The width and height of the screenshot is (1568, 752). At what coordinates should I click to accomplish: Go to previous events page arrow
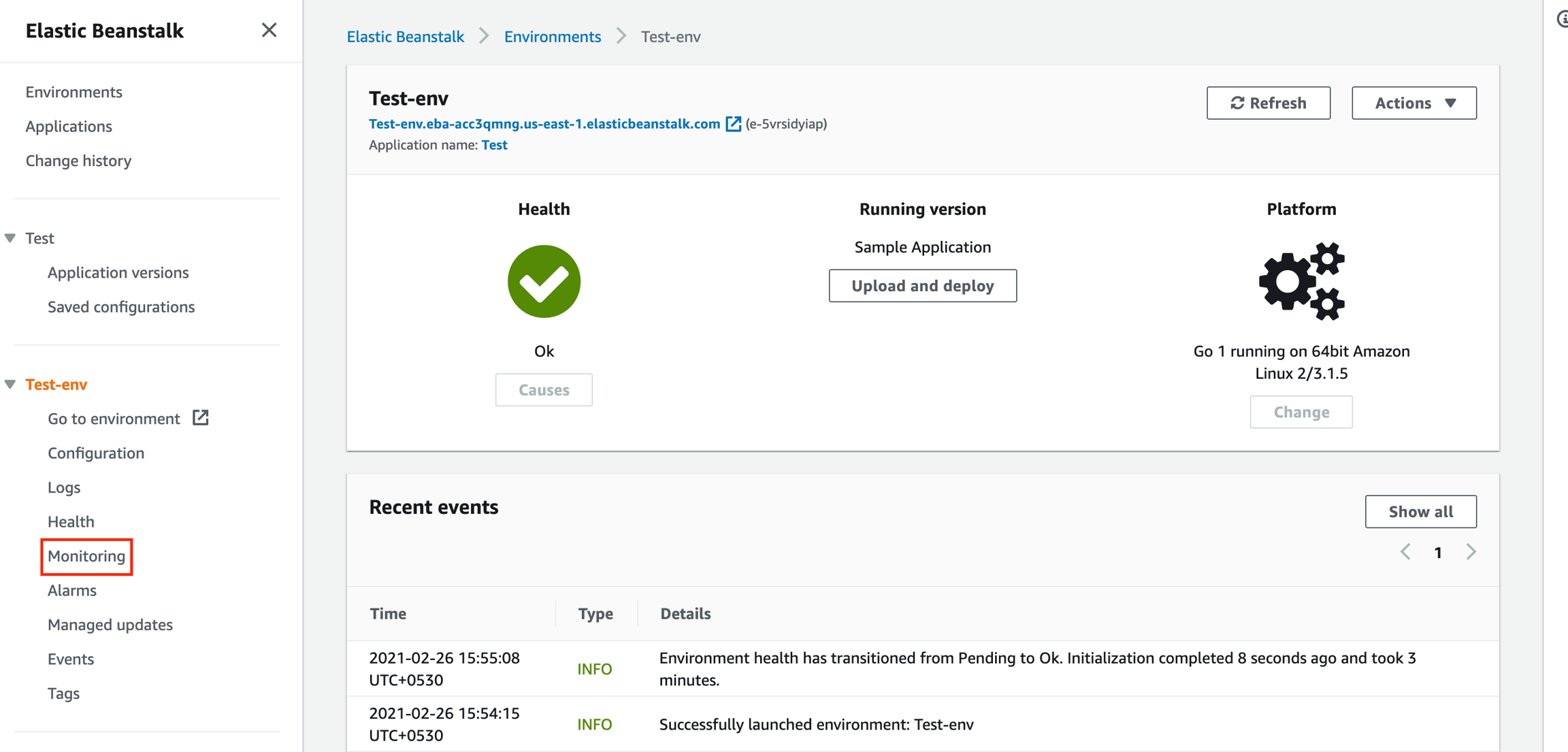[1406, 552]
